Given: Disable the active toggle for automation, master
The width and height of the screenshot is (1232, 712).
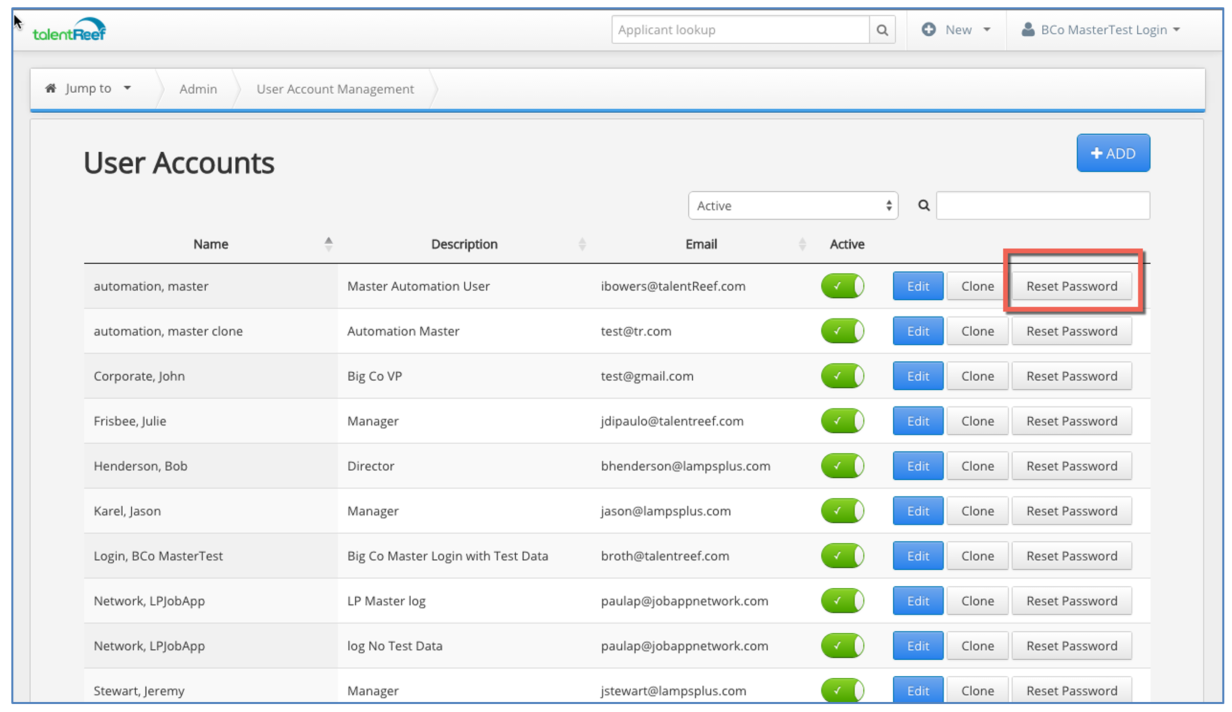Looking at the screenshot, I should pos(843,286).
